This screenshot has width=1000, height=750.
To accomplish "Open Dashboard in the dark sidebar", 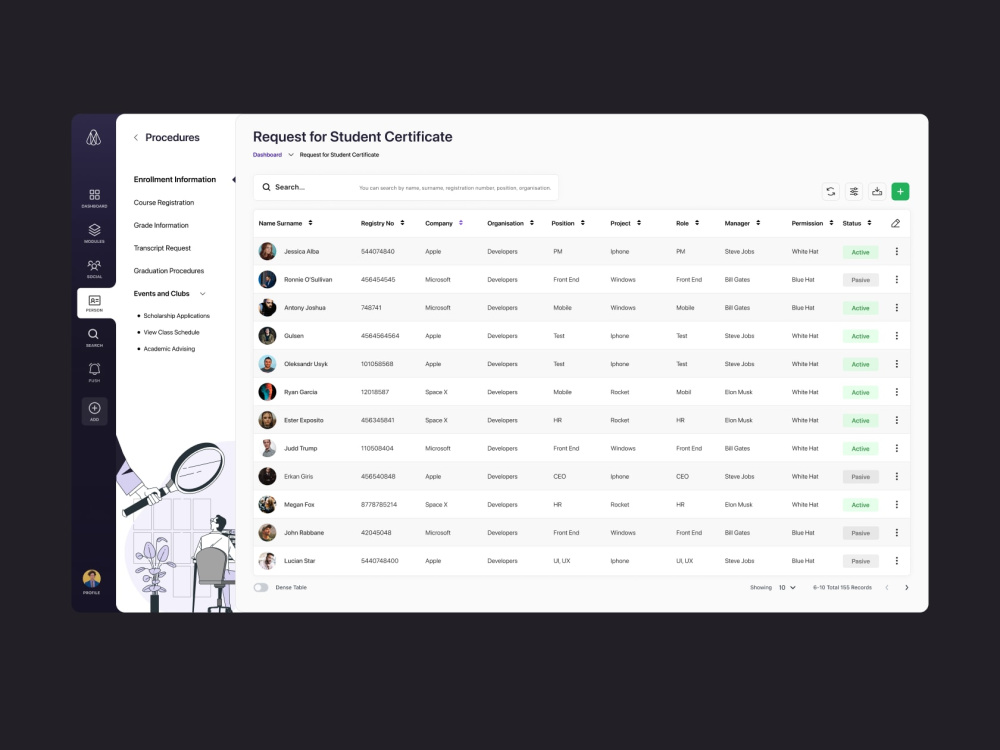I will coord(94,198).
